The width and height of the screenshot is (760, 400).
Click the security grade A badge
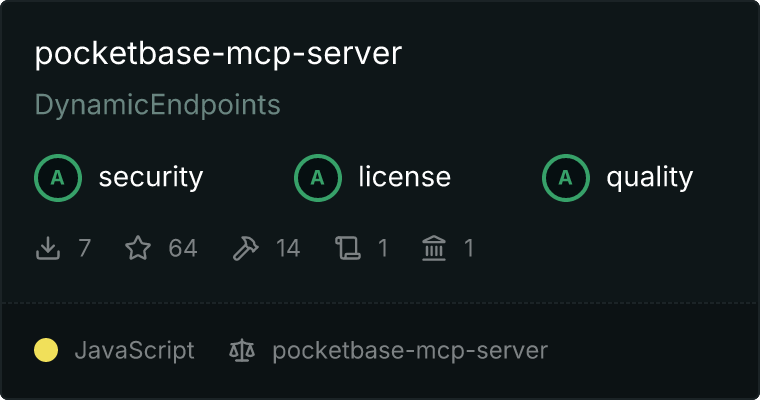pyautogui.click(x=58, y=178)
